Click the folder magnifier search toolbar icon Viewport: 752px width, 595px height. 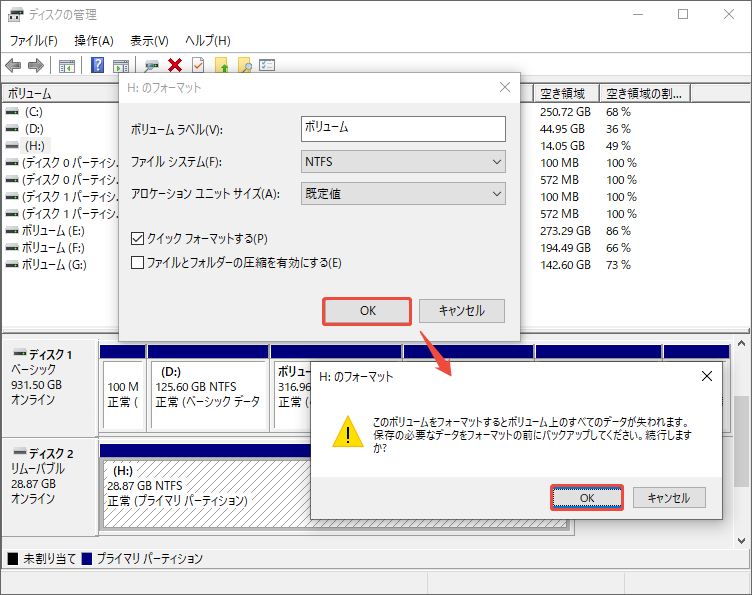245,65
